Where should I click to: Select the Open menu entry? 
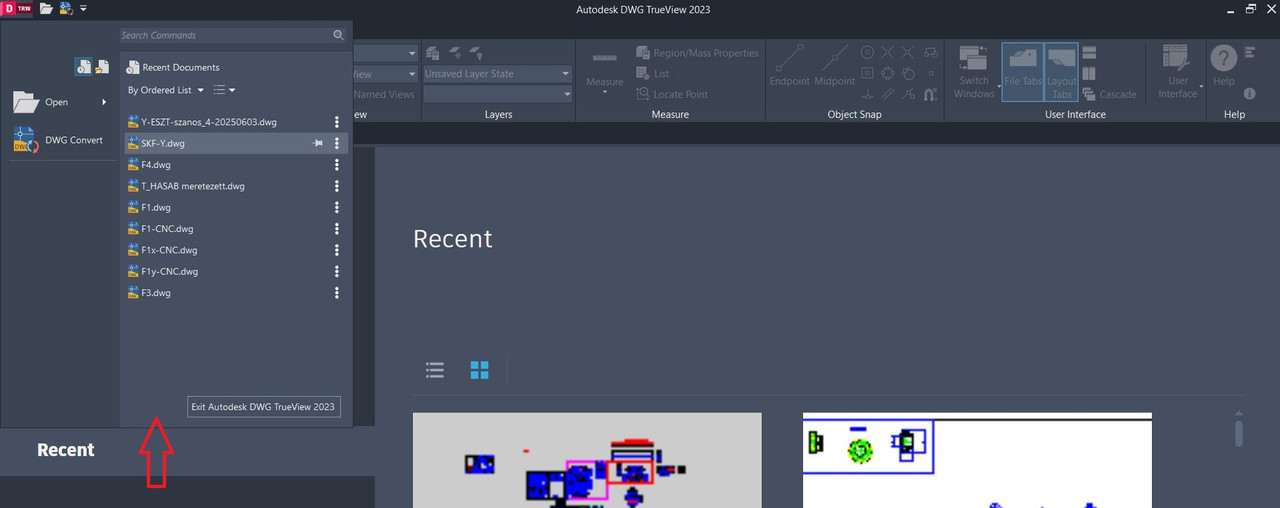point(60,102)
